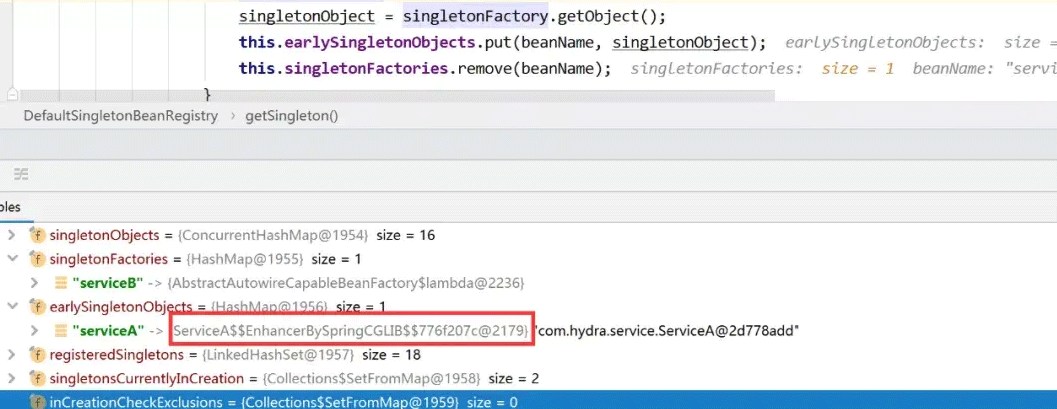Screen dimensions: 1057x409
Task: Switch to the Variables tab
Action: tap(10, 207)
